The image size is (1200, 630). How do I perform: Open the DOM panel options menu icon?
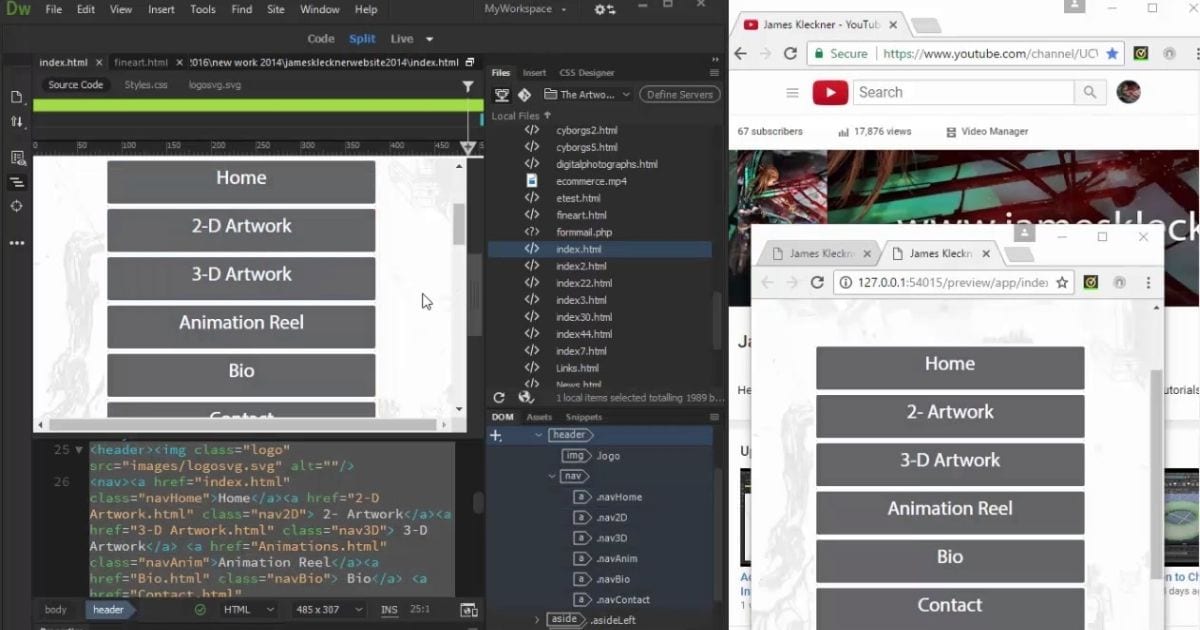coord(714,417)
